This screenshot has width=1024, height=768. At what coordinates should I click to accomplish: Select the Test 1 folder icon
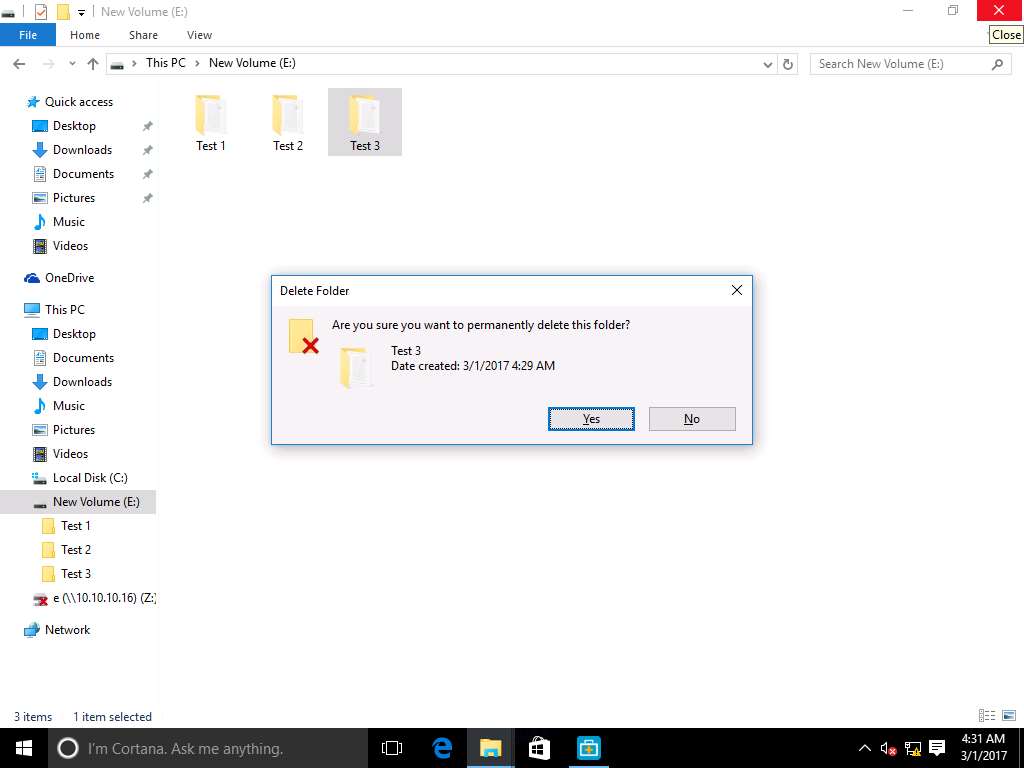pyautogui.click(x=211, y=123)
